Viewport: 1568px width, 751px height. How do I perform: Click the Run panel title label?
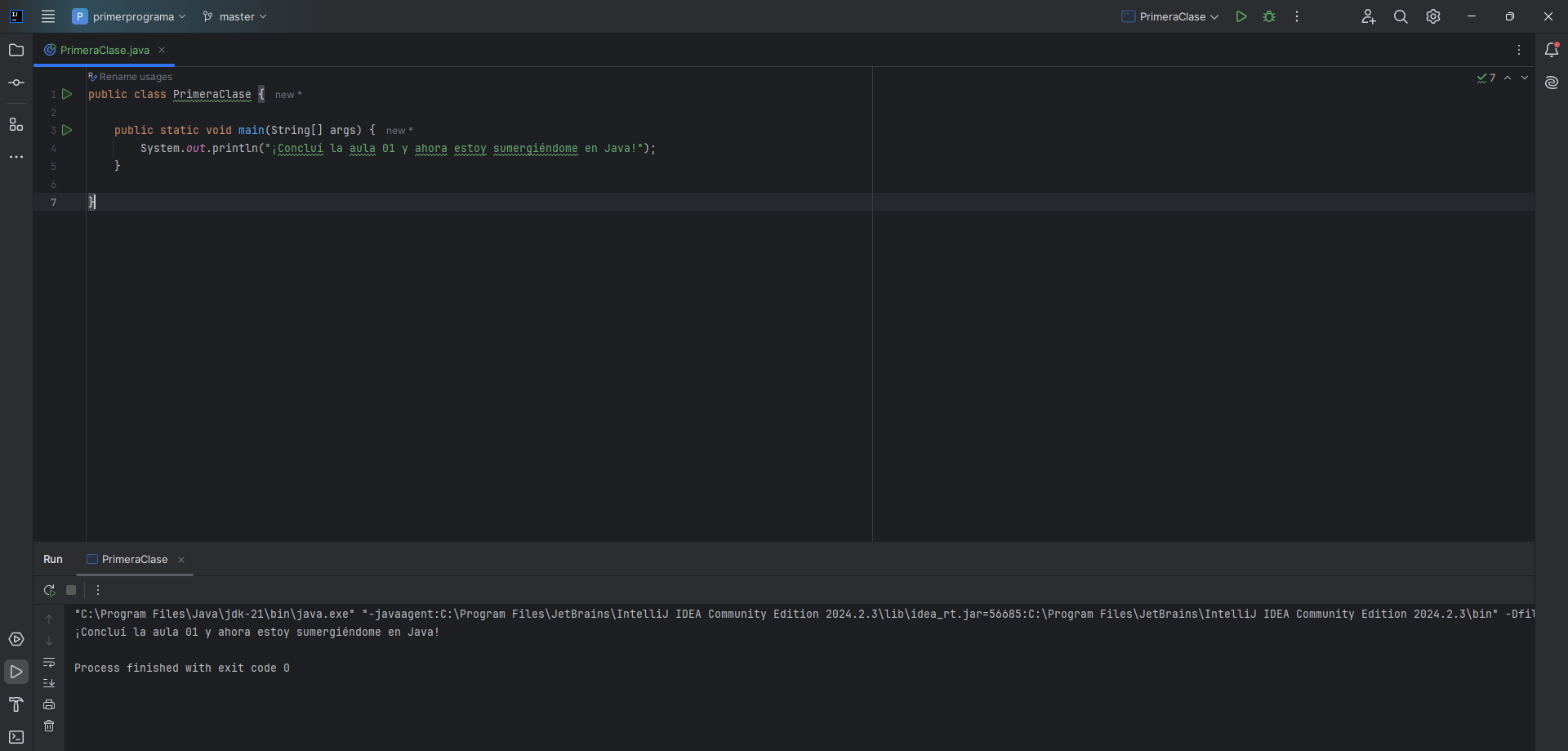[53, 559]
